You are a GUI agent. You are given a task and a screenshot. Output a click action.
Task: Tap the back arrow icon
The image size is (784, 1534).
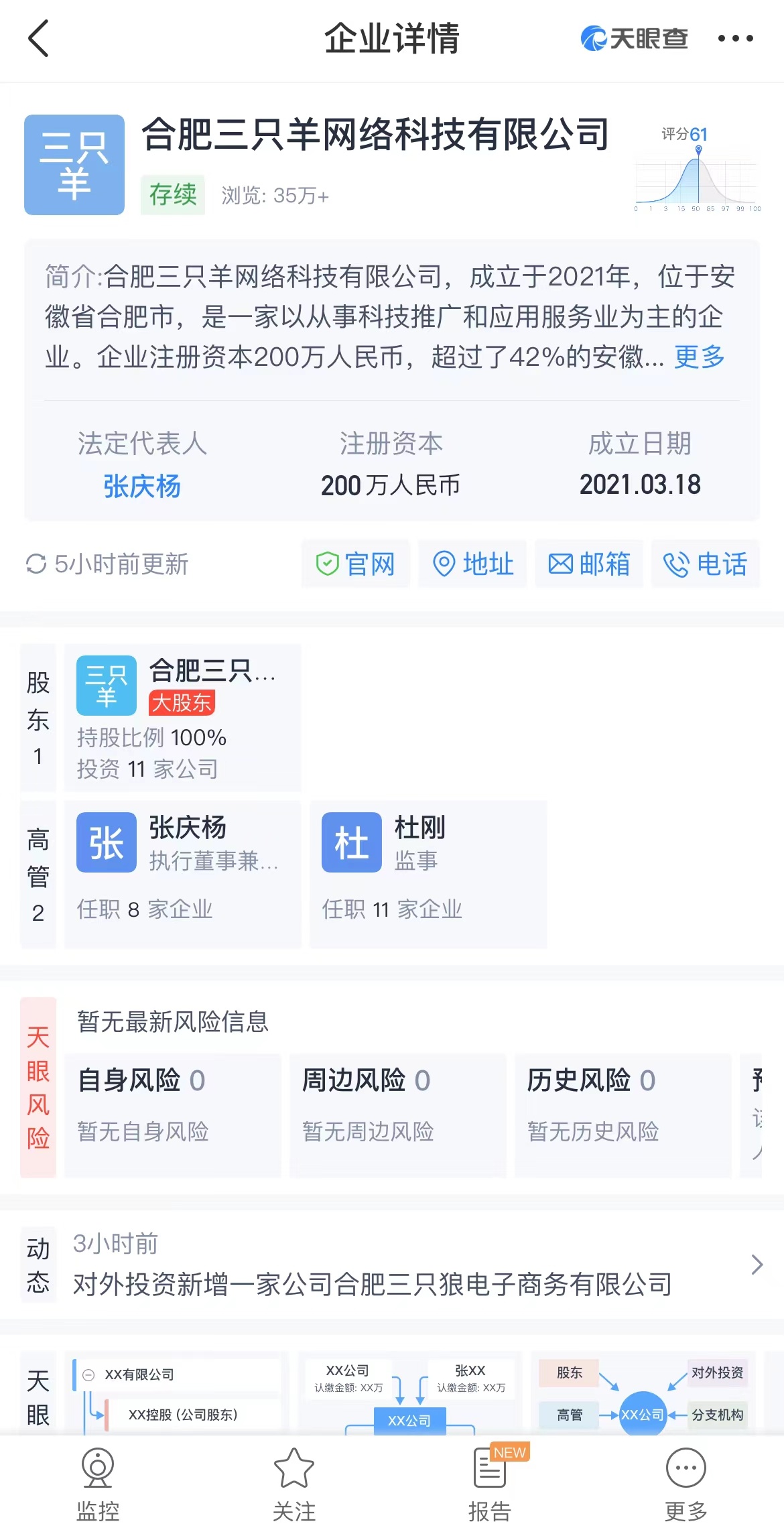point(39,38)
